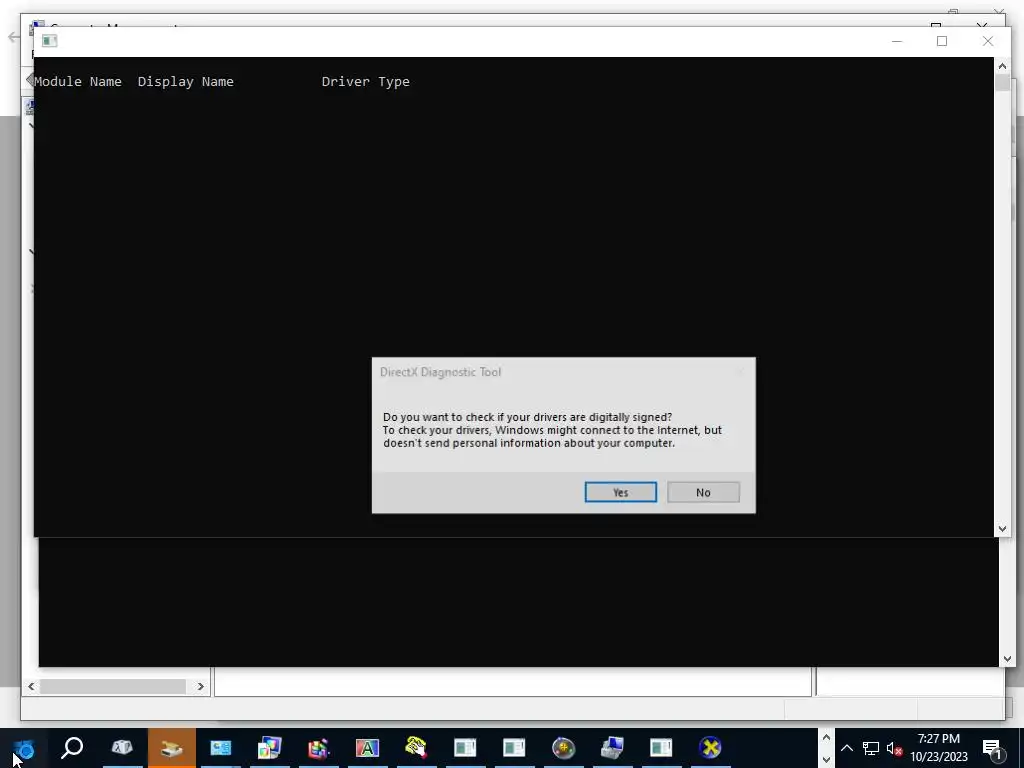Click the taskbar scroll up arrow
The image size is (1024, 768).
[826, 738]
